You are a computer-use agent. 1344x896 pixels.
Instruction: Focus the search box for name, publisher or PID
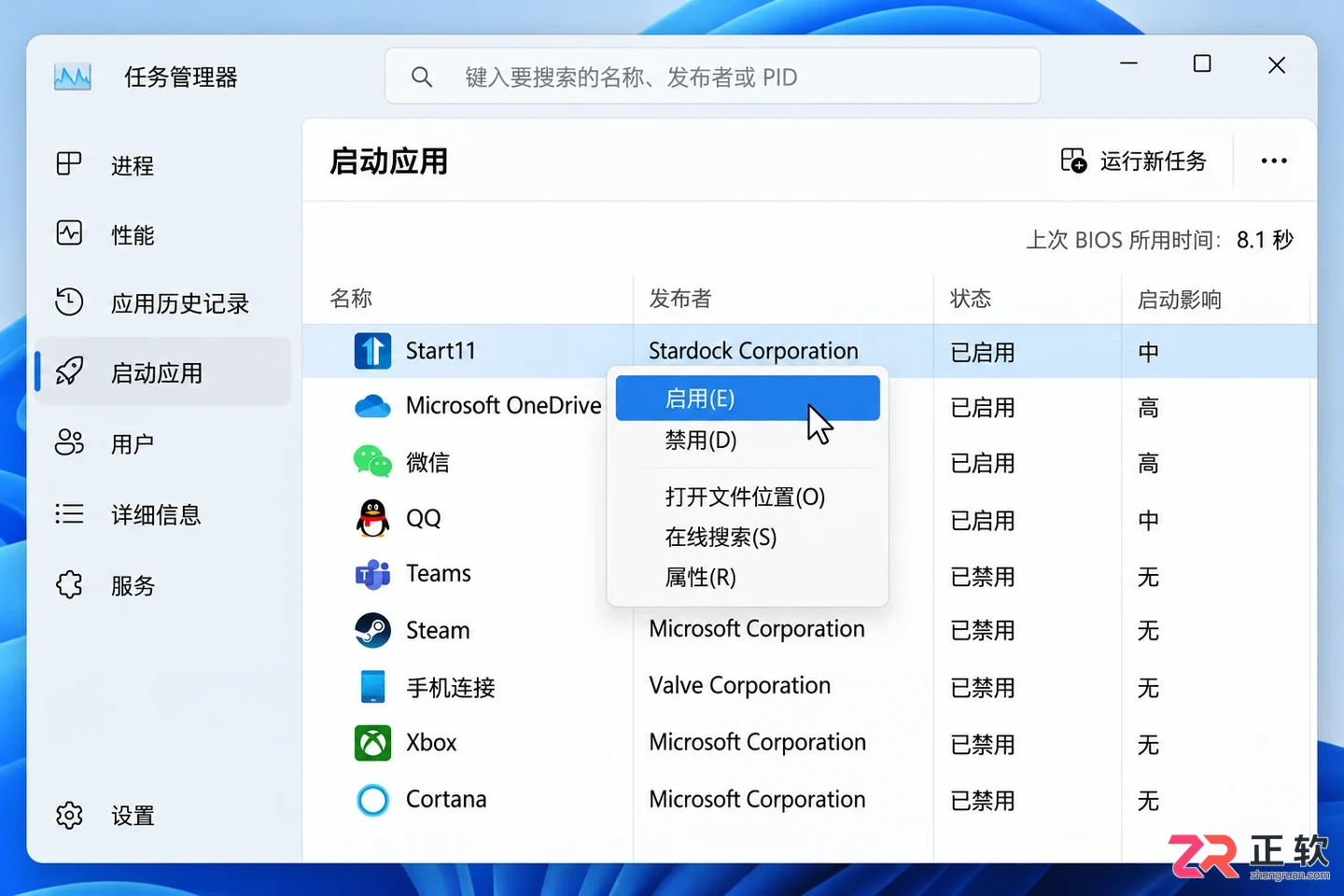(x=713, y=77)
